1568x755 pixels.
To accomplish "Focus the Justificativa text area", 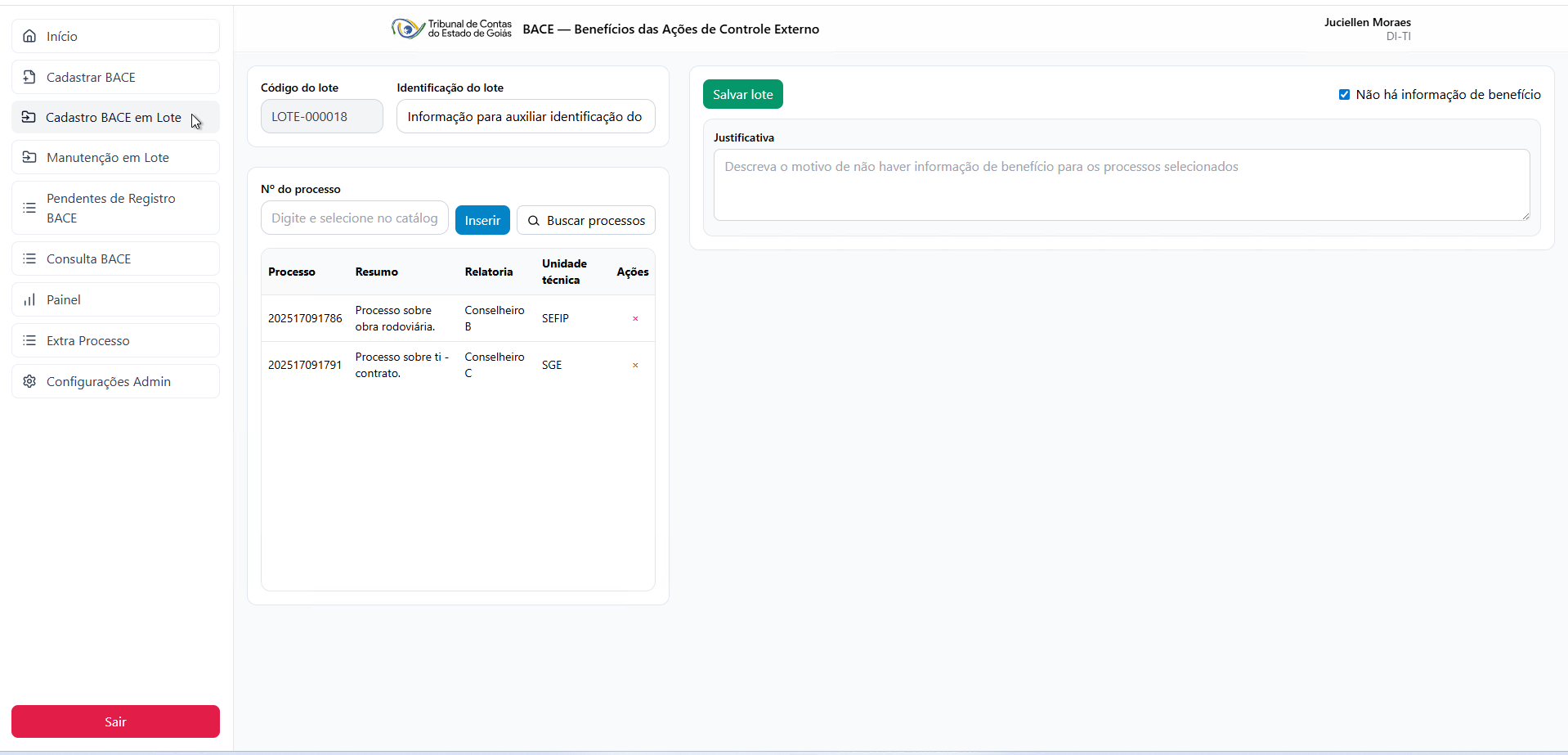I will click(x=1121, y=185).
